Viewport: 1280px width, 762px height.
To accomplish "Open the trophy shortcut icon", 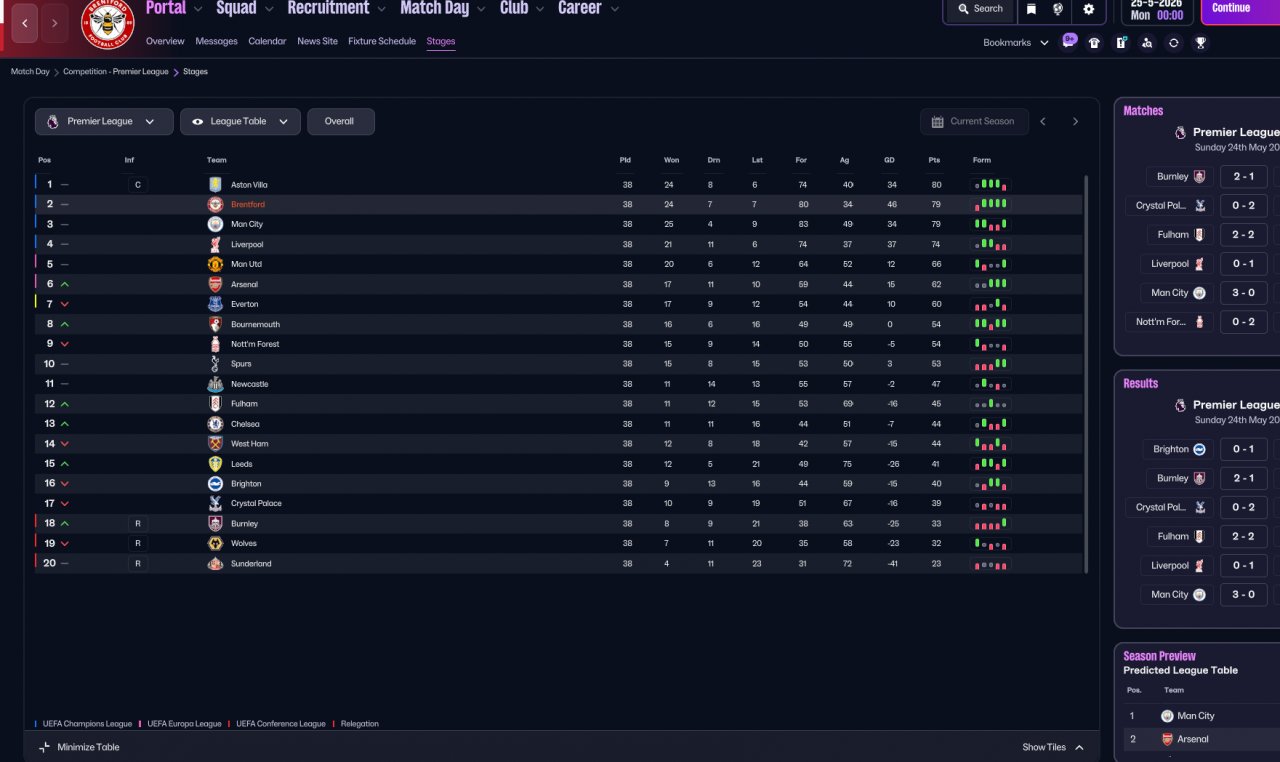I will click(x=1201, y=43).
